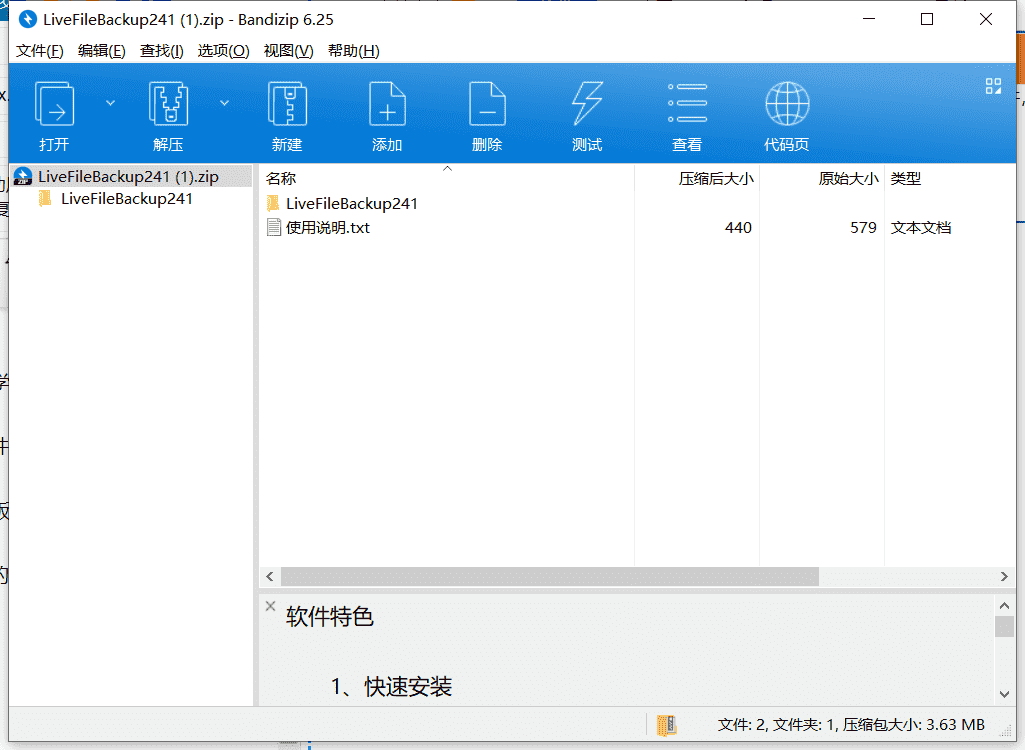
Task: Click the horizontal scrollbar thumb
Action: pos(550,577)
